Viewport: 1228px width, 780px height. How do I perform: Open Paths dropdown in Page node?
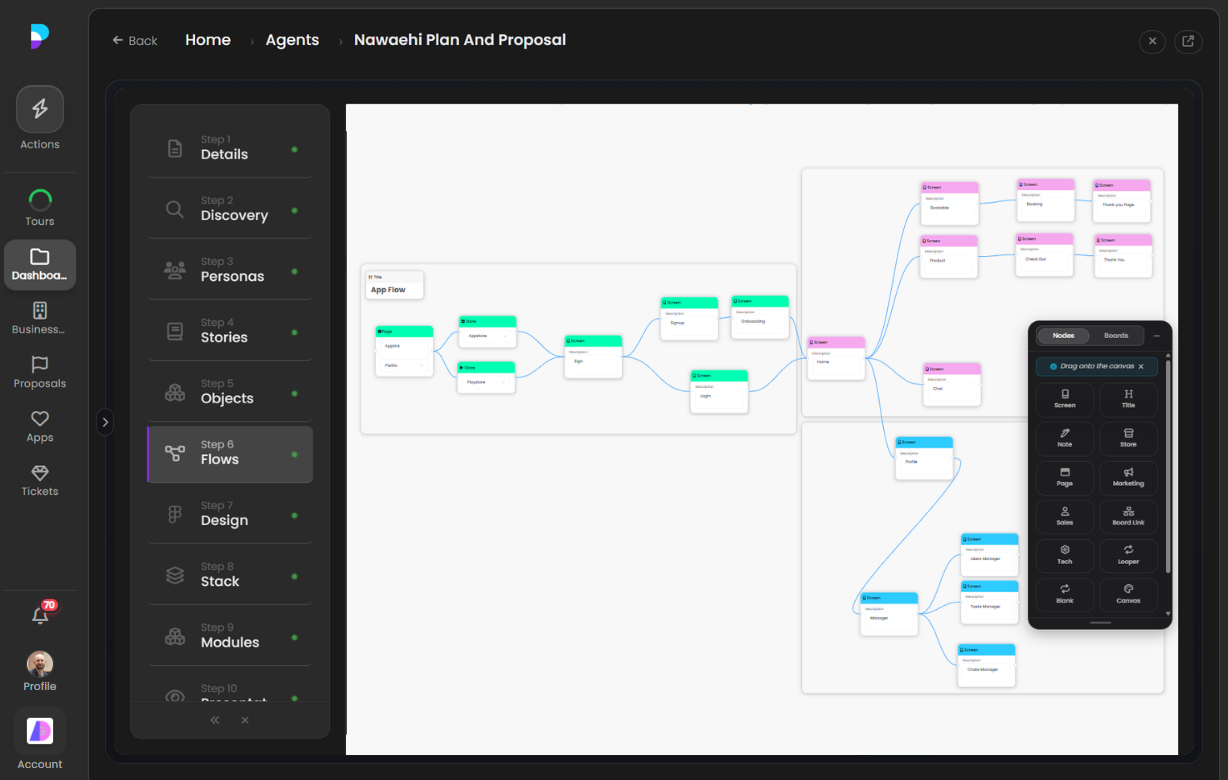tap(404, 366)
